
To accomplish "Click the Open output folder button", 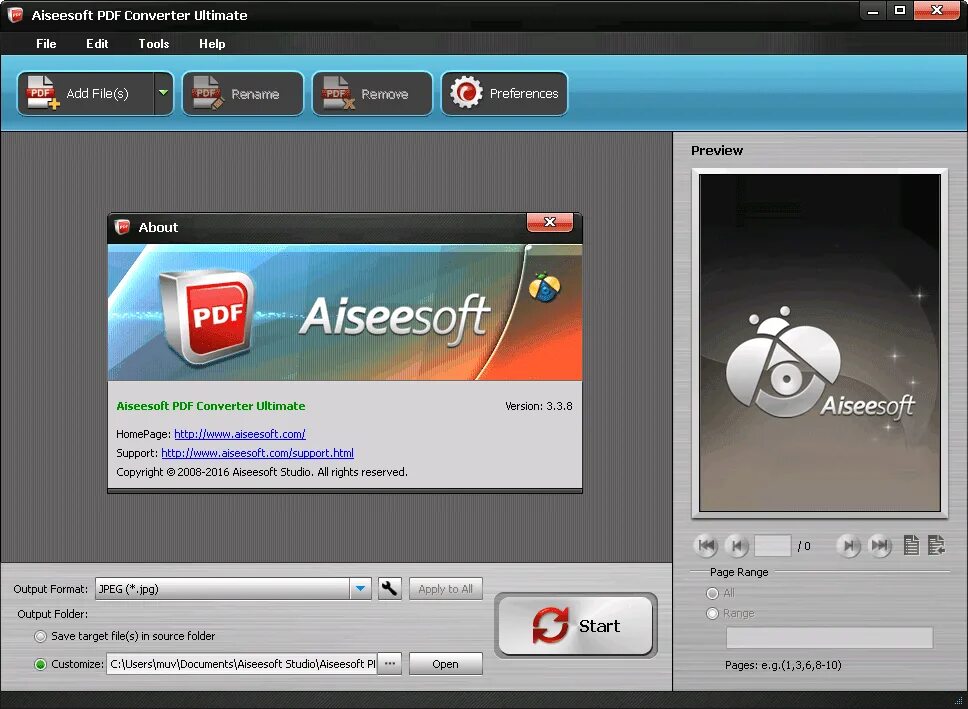I will (445, 662).
